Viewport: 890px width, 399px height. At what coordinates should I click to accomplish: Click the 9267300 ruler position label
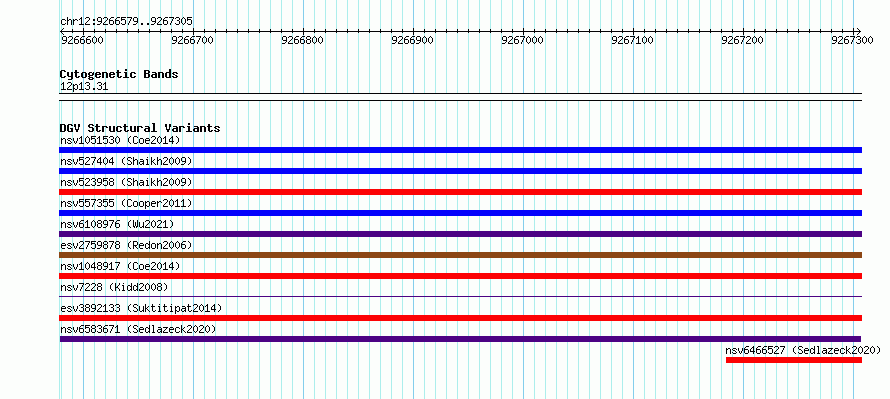(x=853, y=40)
